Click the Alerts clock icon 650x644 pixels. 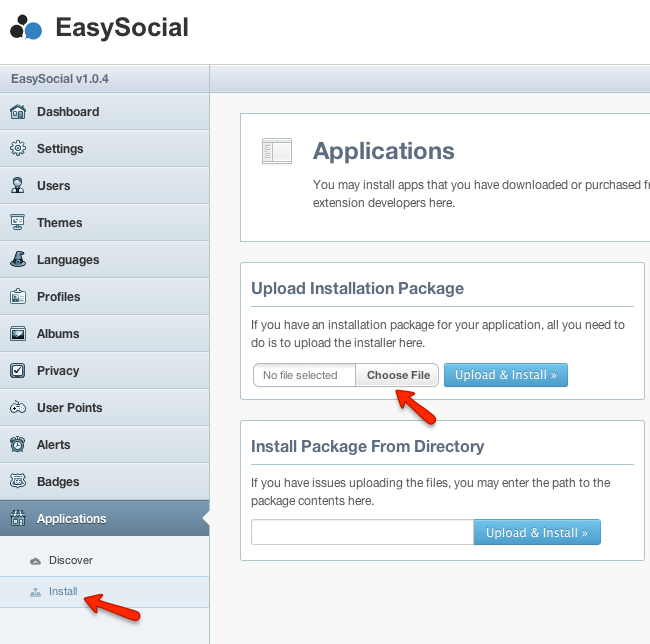tap(18, 445)
